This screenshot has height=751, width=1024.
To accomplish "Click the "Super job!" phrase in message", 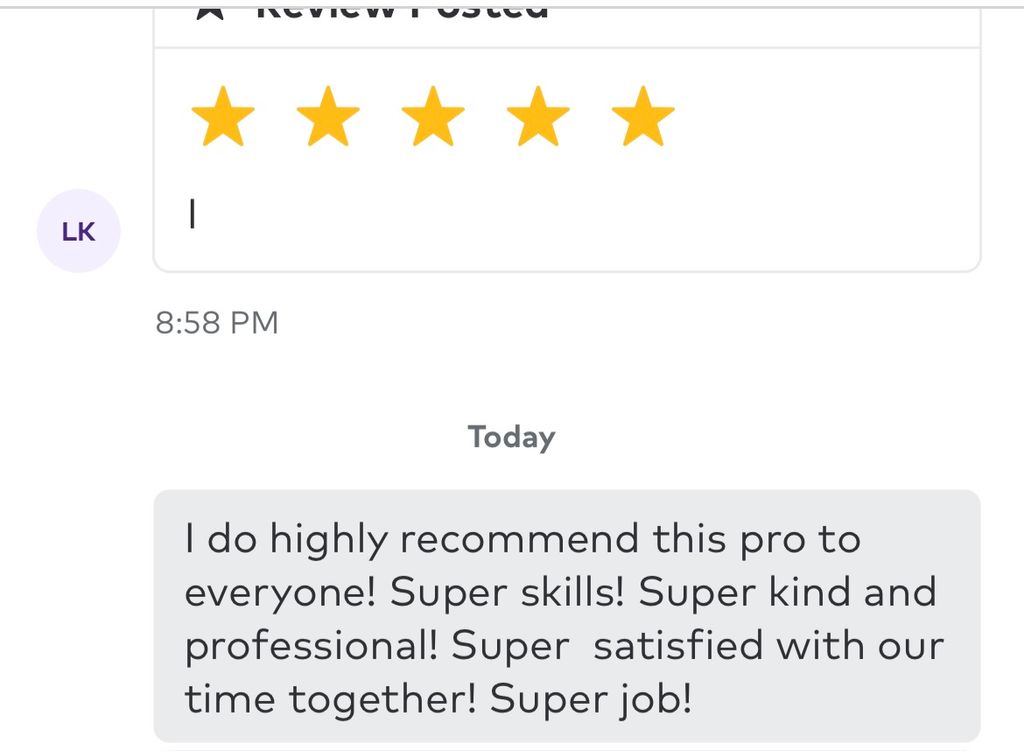I will (x=590, y=700).
